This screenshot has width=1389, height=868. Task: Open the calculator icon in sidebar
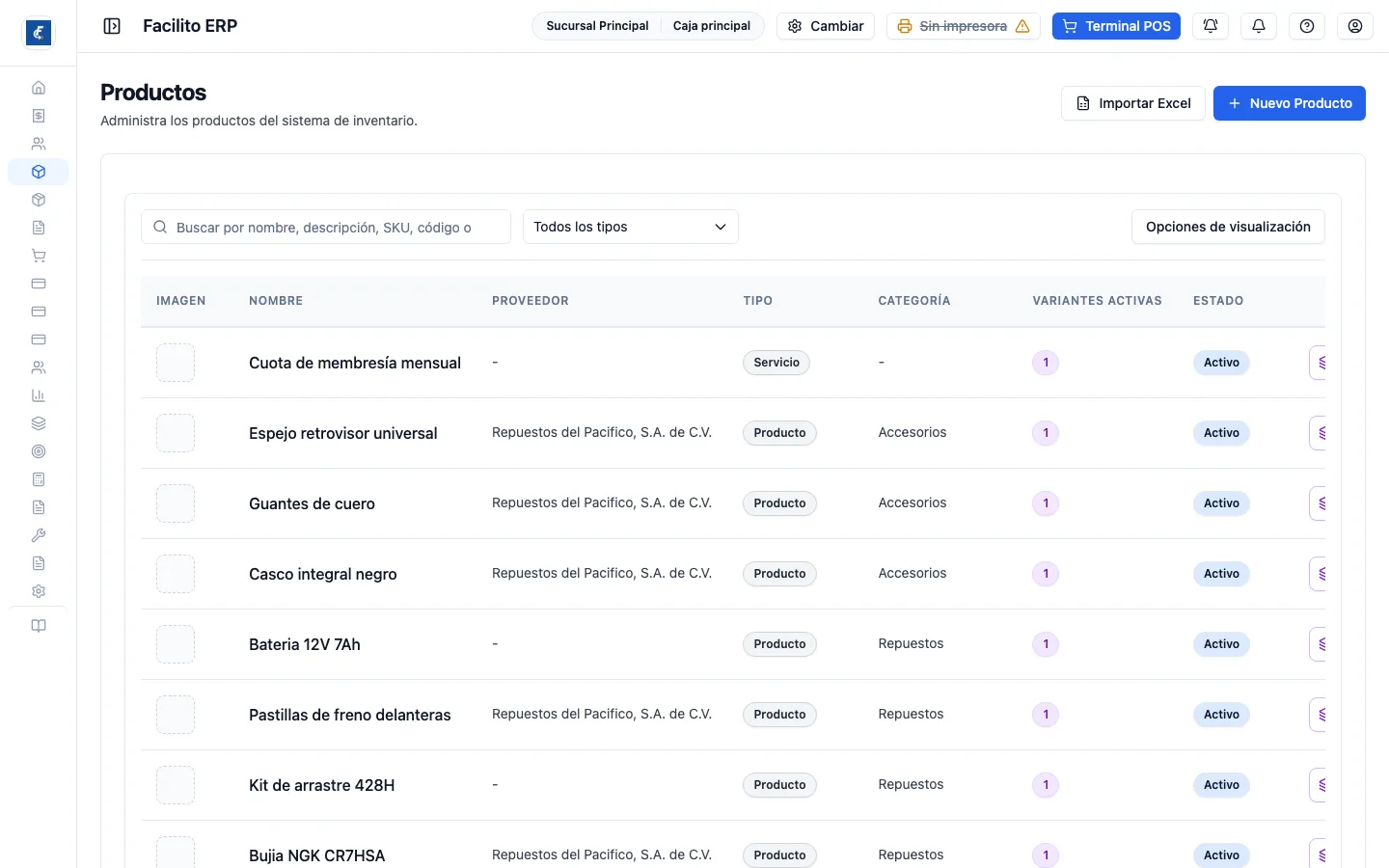coord(39,479)
